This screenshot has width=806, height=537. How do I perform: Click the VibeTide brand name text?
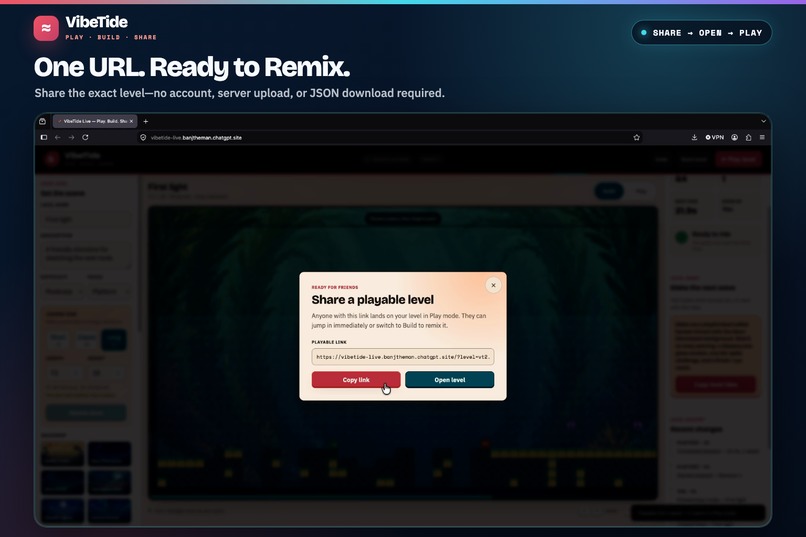pos(97,22)
